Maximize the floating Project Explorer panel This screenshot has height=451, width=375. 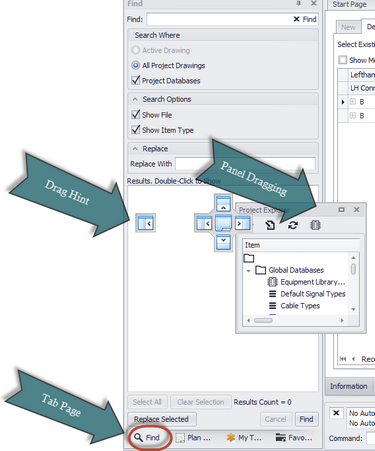tap(341, 210)
